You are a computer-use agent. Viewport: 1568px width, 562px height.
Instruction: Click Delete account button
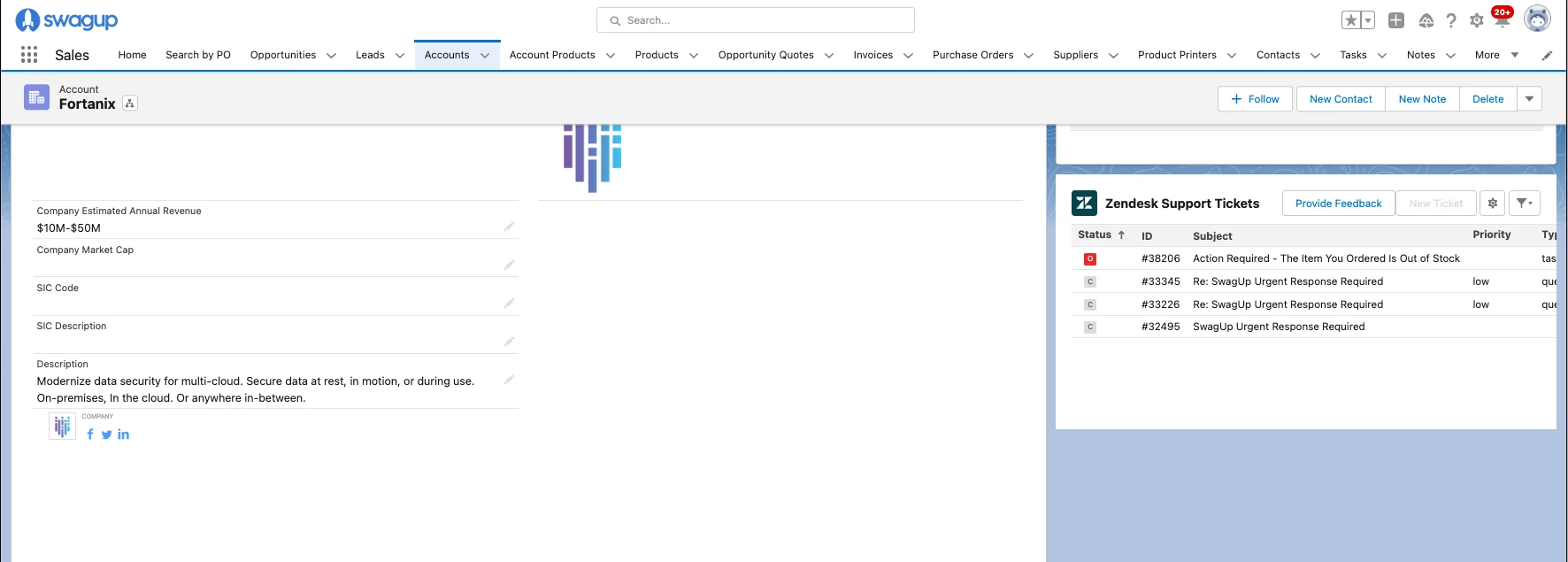click(x=1487, y=99)
